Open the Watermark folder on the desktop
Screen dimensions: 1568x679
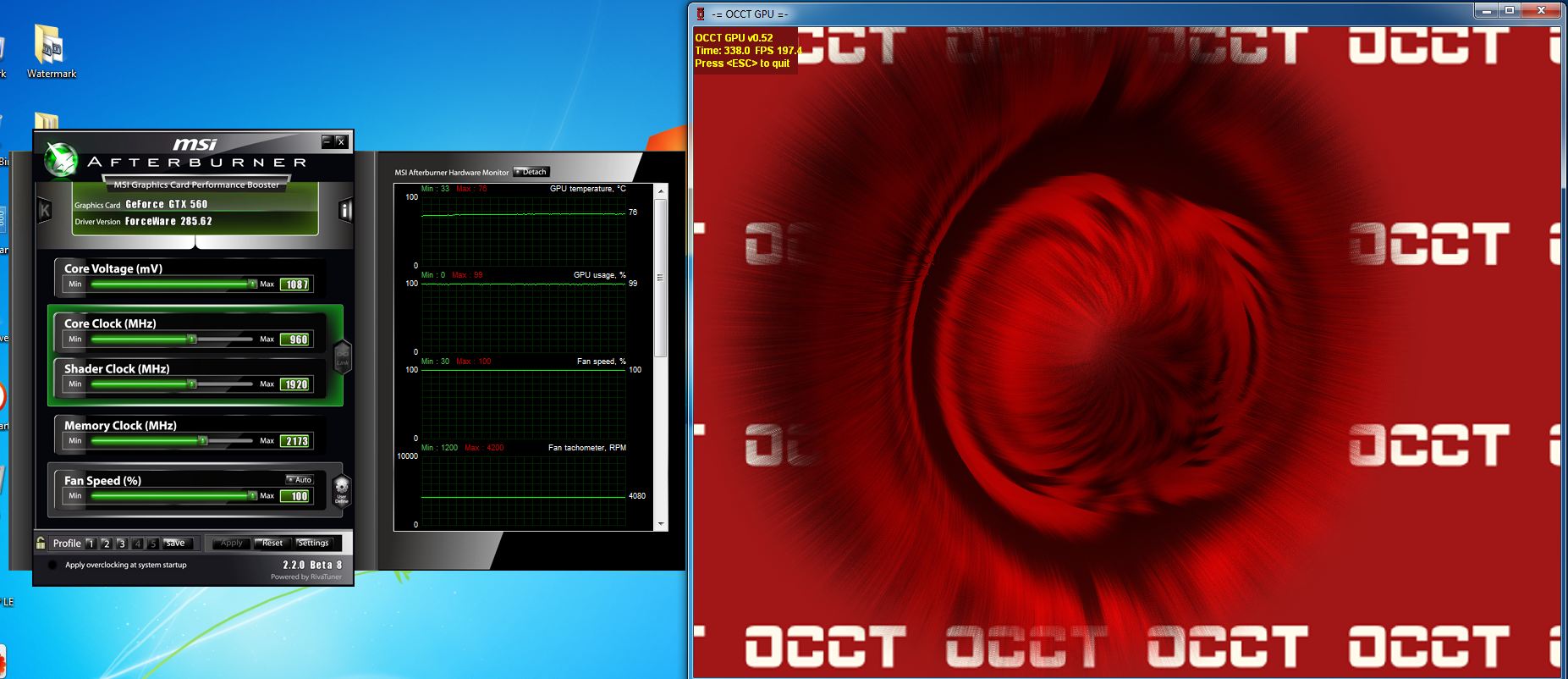point(51,52)
